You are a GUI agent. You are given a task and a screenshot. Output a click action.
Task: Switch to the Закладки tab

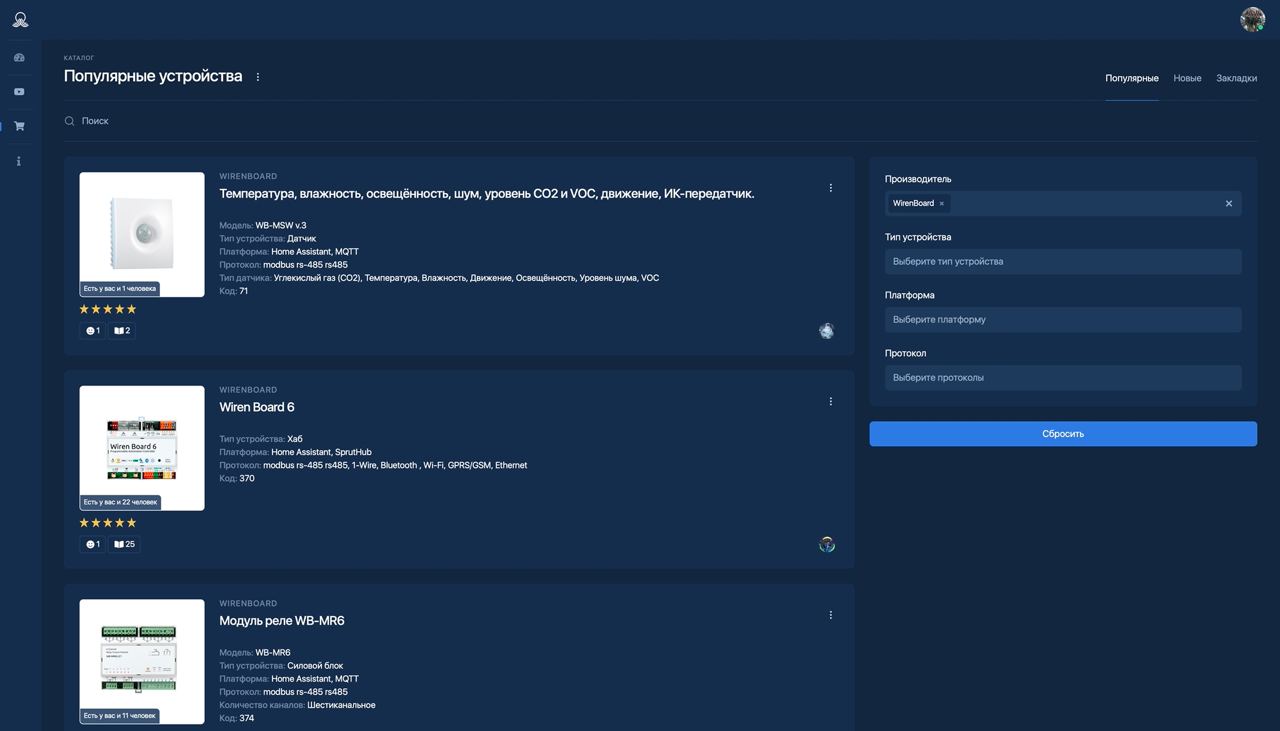click(x=1236, y=78)
